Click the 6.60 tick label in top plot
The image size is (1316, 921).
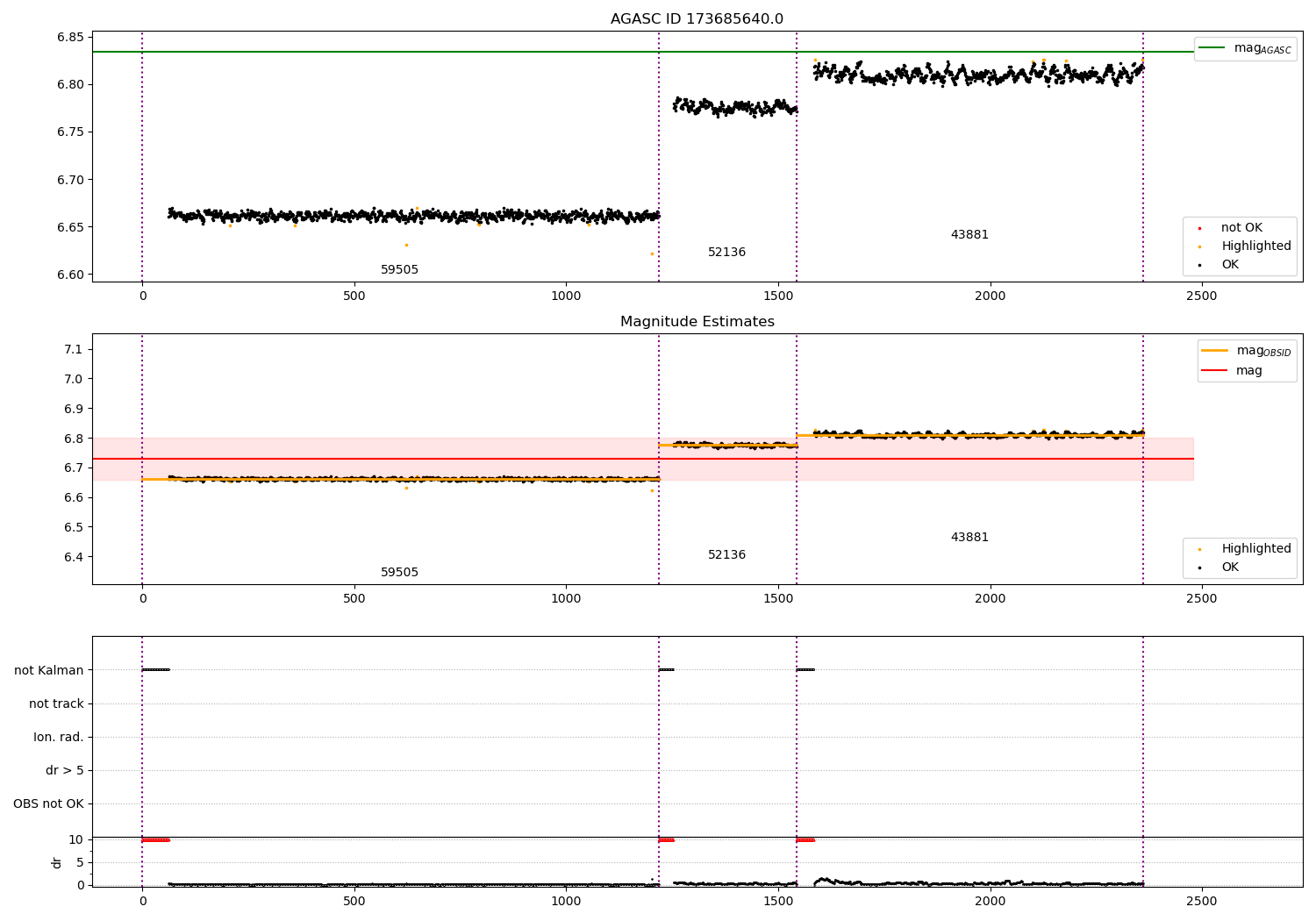point(70,275)
